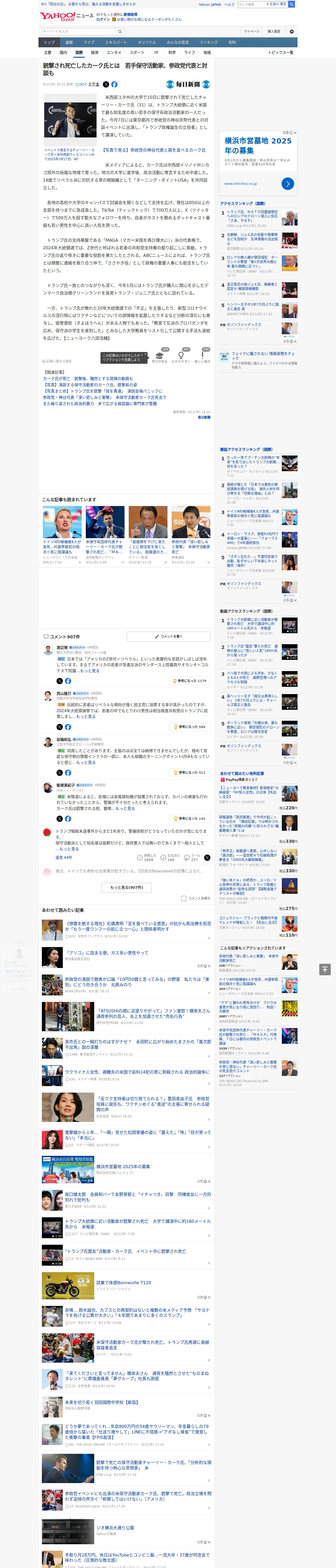Open the マイページ link
This screenshot has height=1568, width=336.
click(x=251, y=32)
